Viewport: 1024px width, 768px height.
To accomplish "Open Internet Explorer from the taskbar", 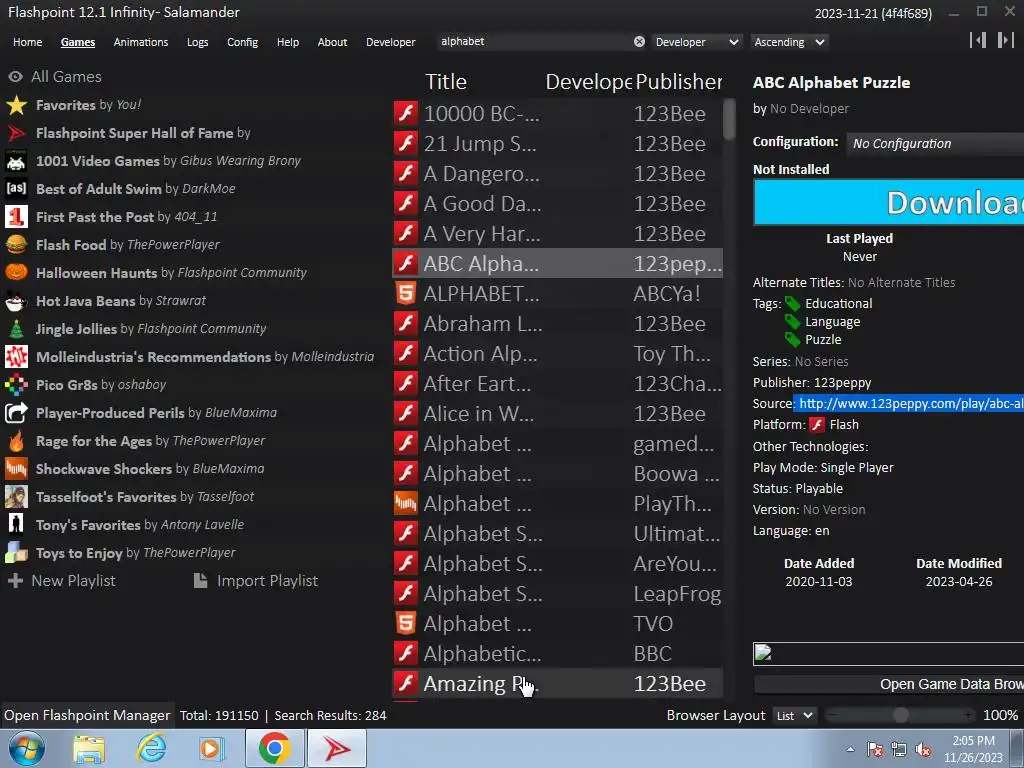I will pyautogui.click(x=152, y=748).
